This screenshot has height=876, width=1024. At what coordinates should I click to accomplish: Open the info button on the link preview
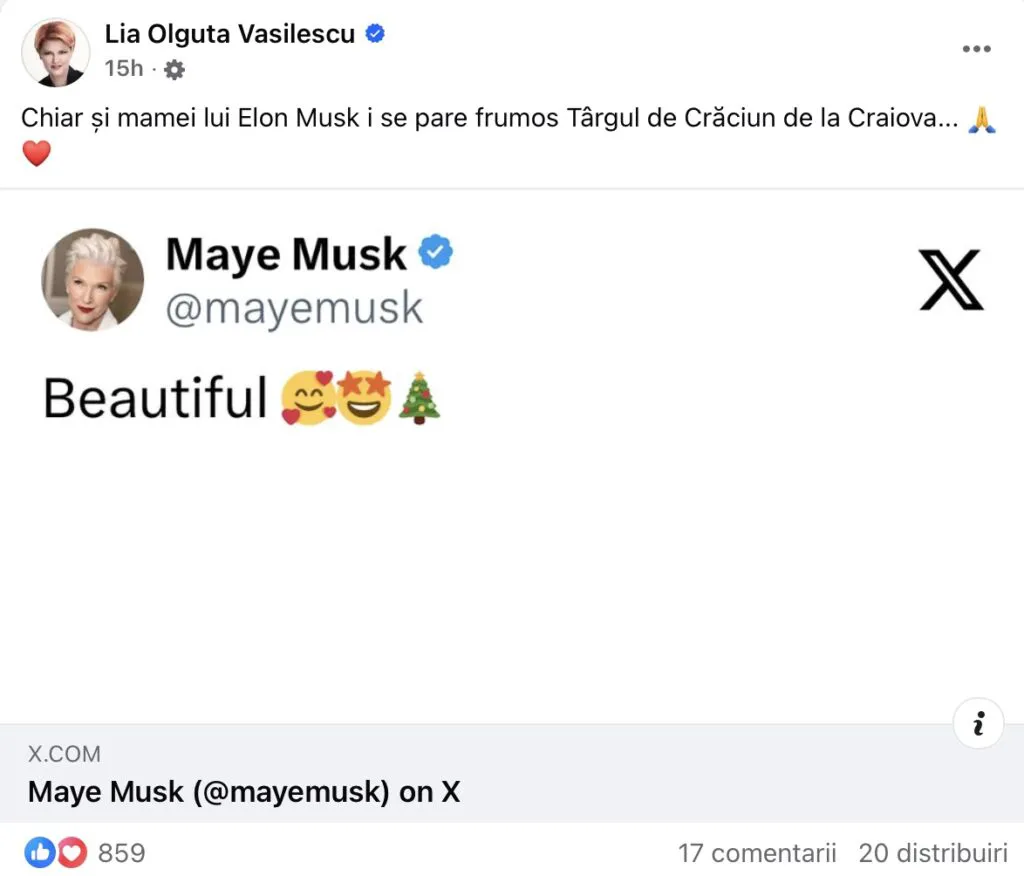tap(977, 723)
